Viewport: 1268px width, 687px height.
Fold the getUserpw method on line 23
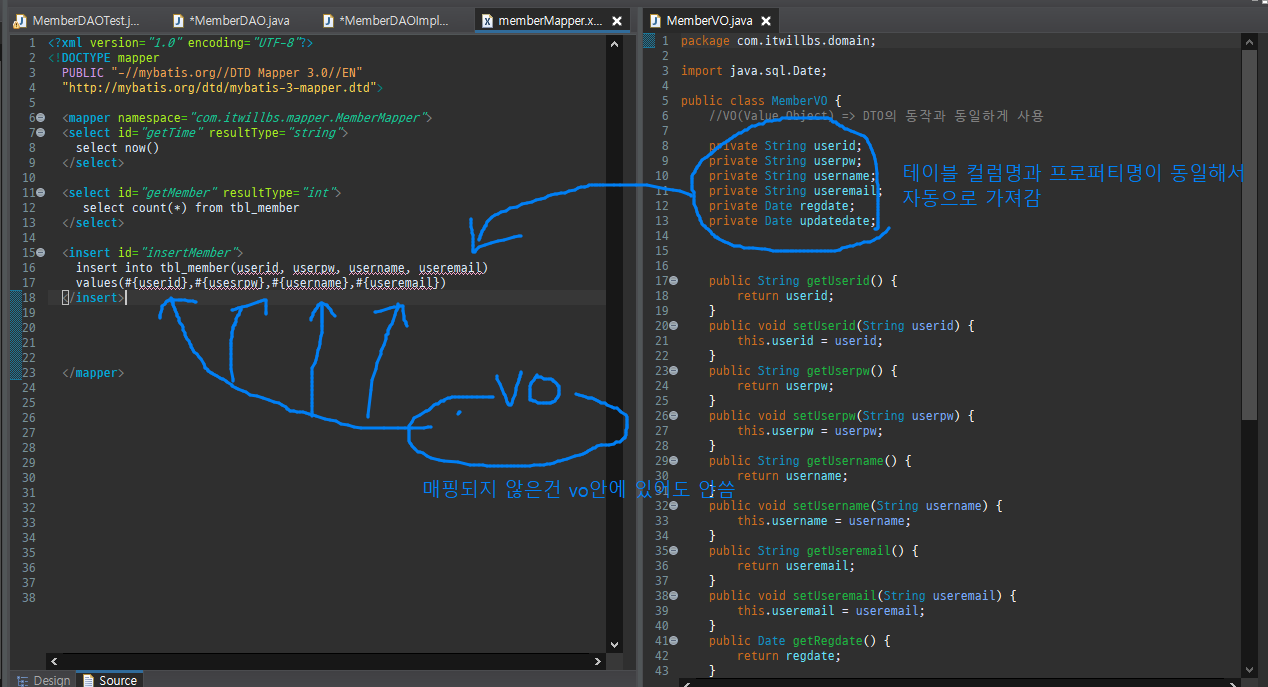pyautogui.click(x=673, y=371)
